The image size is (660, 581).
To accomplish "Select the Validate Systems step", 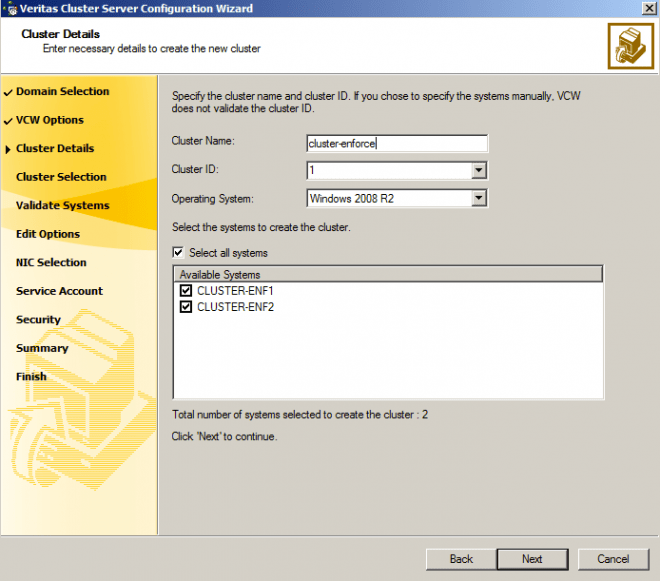I will coord(62,205).
